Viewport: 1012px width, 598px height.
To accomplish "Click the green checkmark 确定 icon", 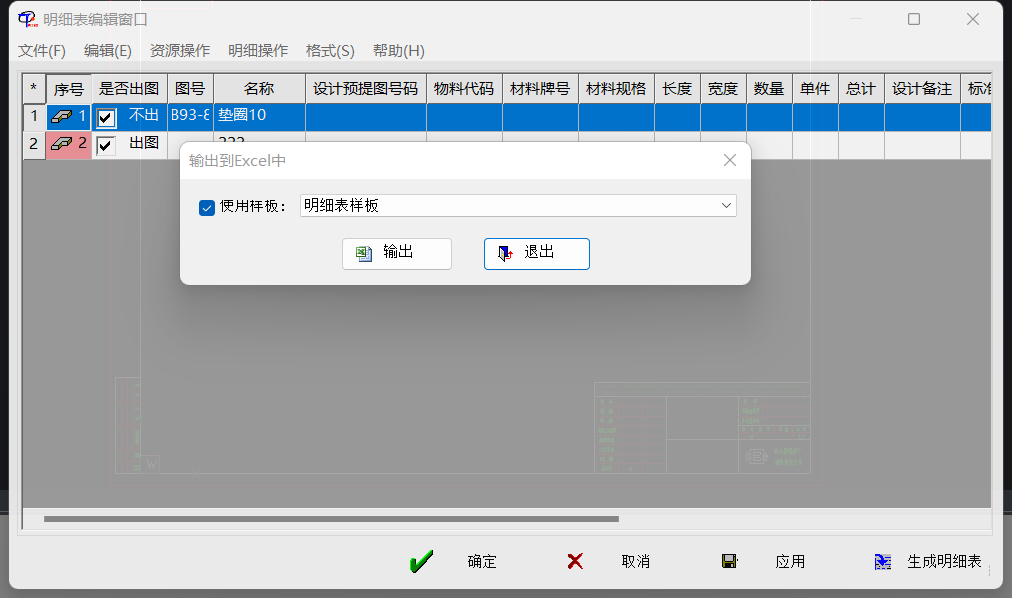I will click(421, 562).
